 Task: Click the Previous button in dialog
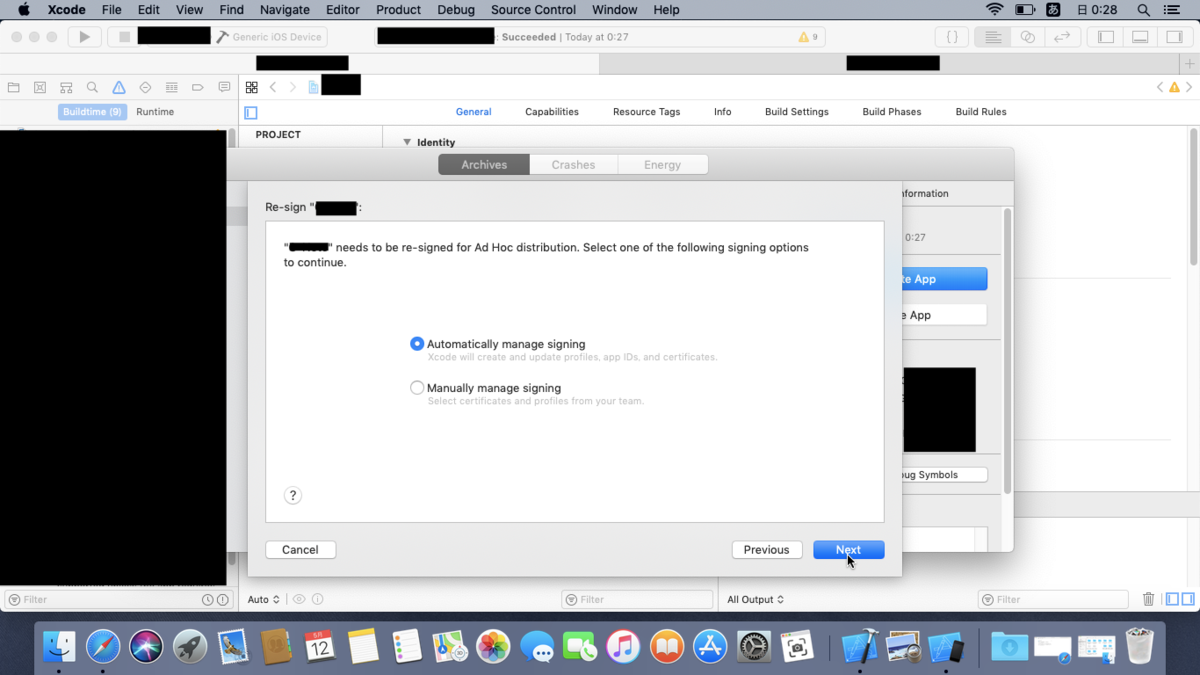tap(767, 550)
